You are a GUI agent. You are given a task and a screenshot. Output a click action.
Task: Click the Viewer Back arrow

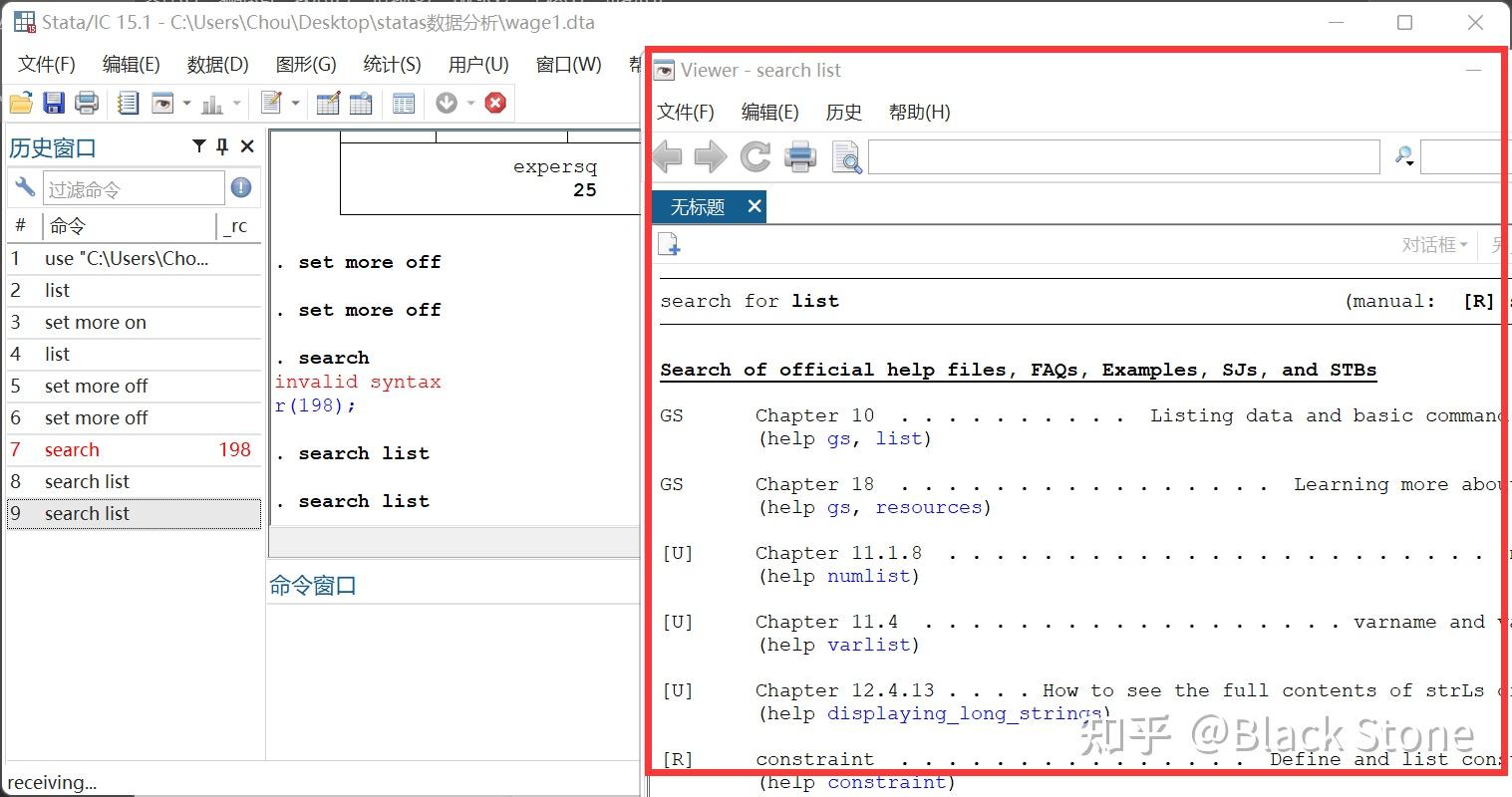coord(667,156)
